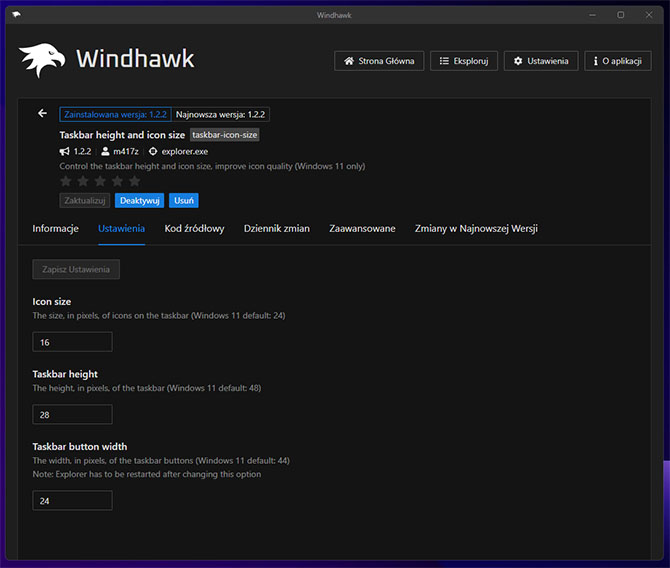Select the Ustawienia mod tab

click(121, 229)
